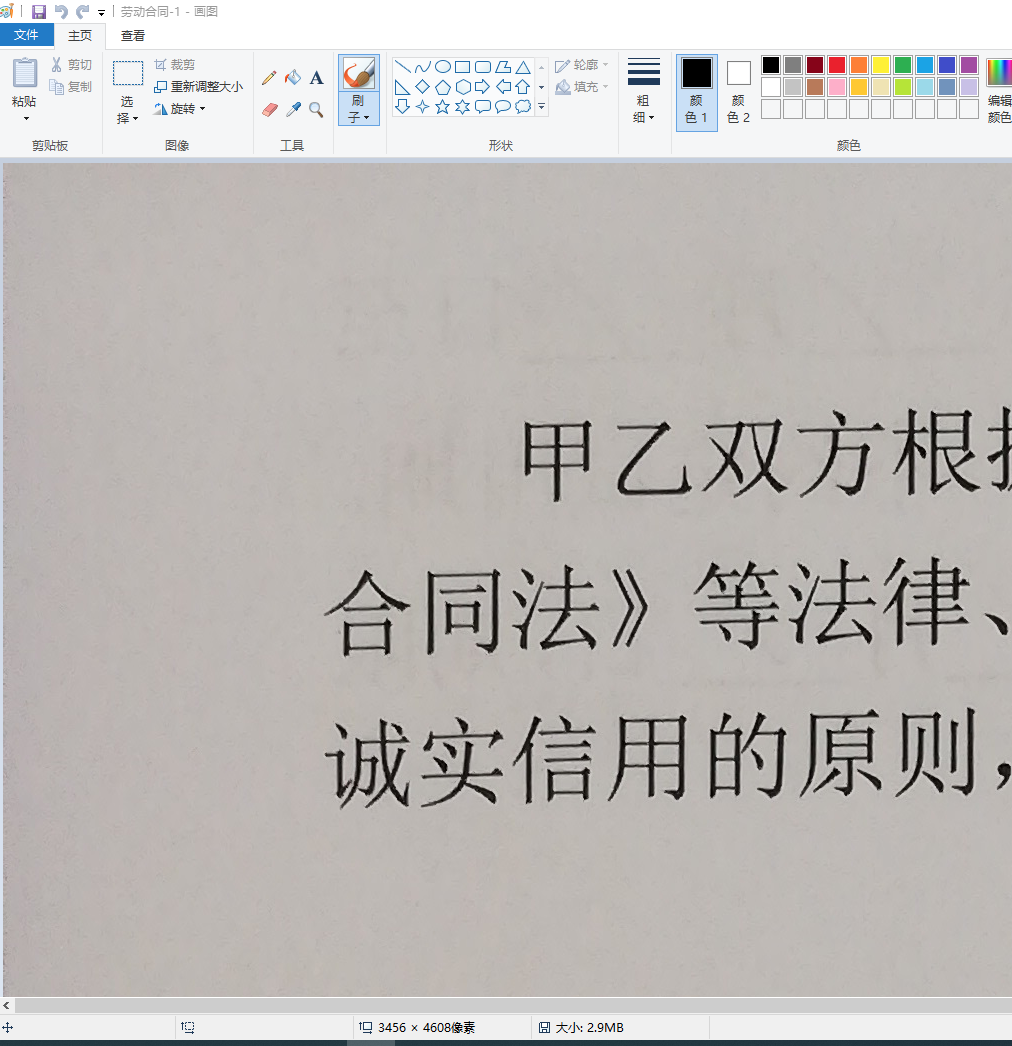This screenshot has width=1012, height=1046.
Task: Choose the five-point star shape
Action: click(442, 107)
